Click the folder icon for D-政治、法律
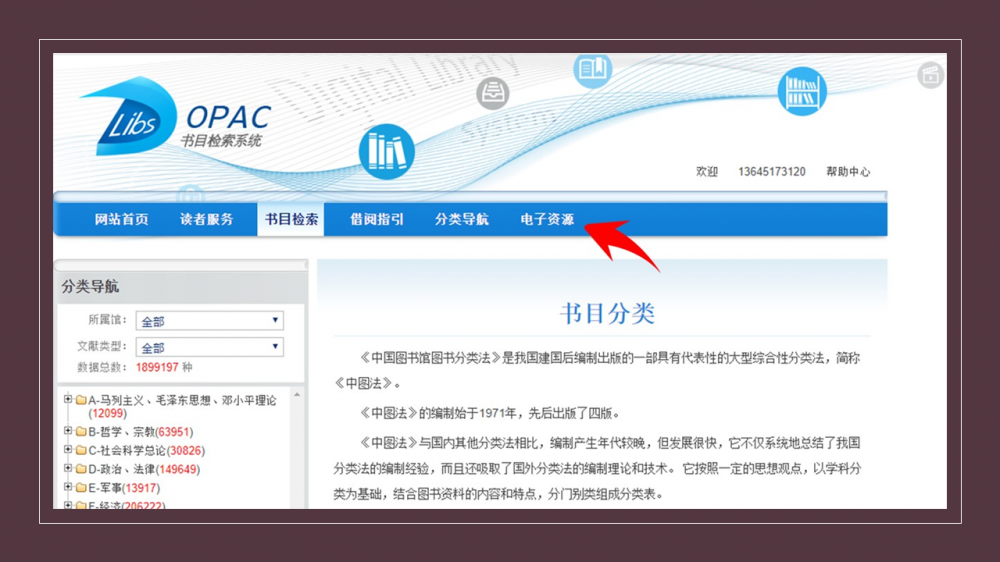 click(x=81, y=469)
